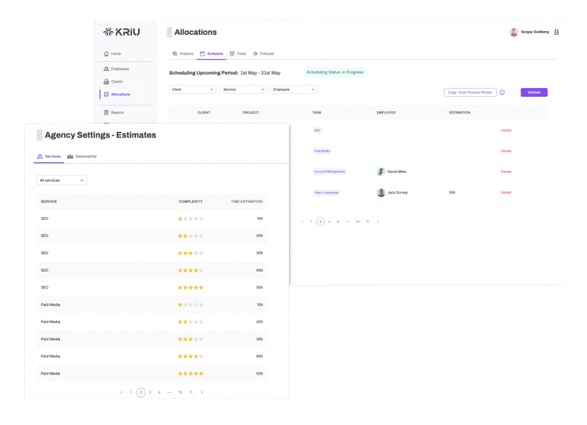Open Reports from the sidebar
The image size is (587, 425).
click(114, 112)
